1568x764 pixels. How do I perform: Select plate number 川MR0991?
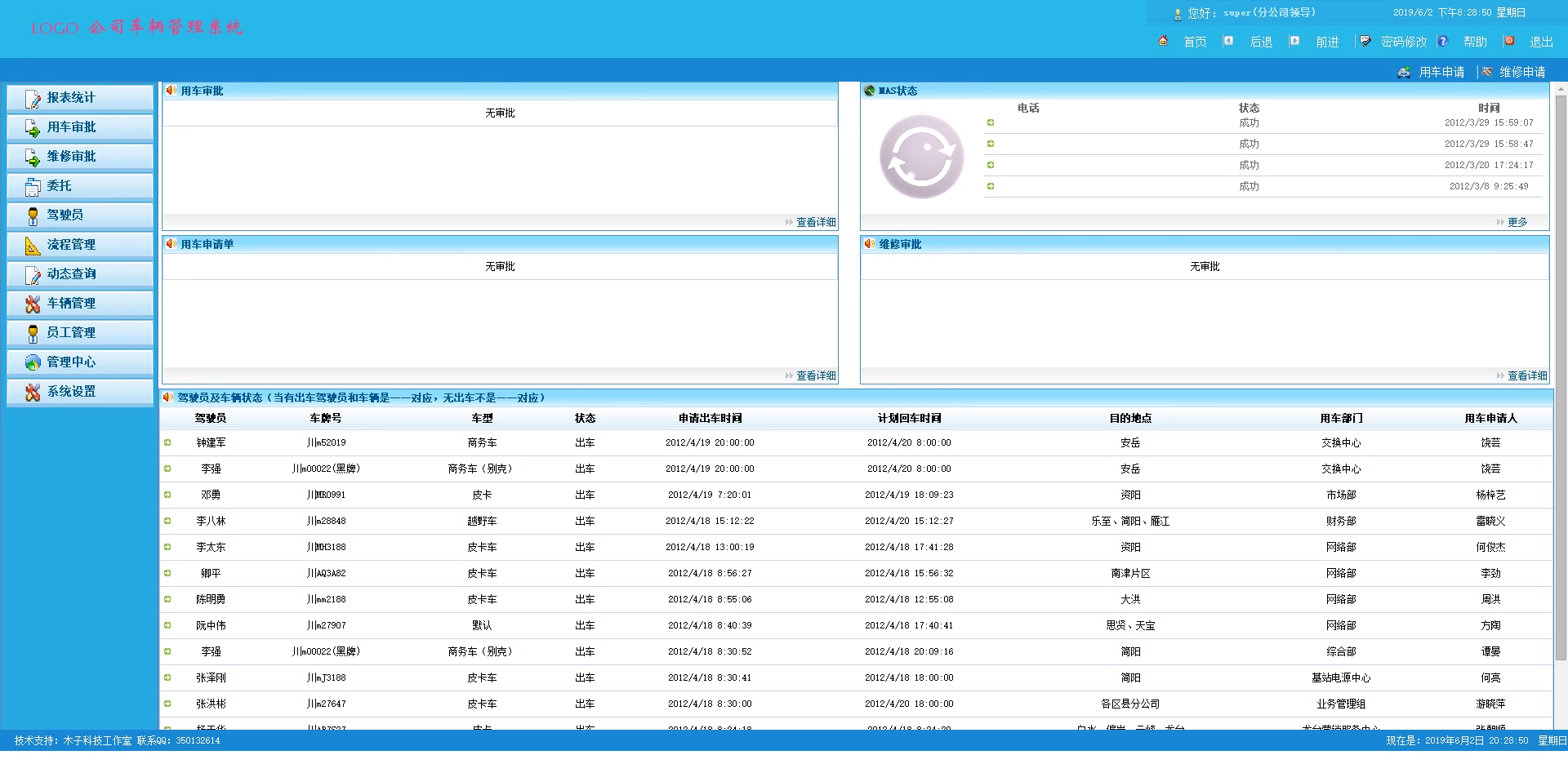(x=326, y=495)
